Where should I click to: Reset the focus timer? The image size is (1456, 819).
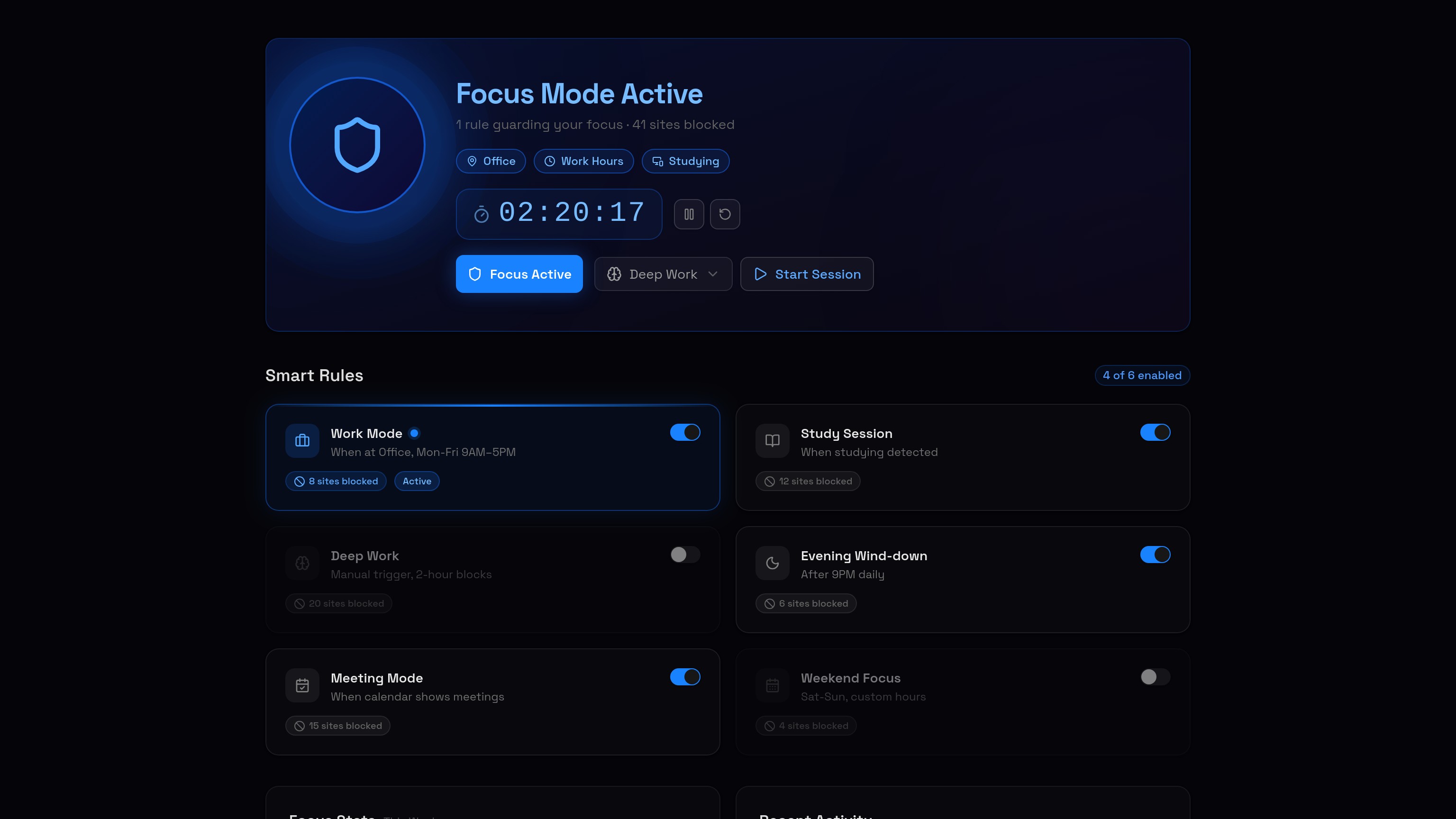click(725, 214)
